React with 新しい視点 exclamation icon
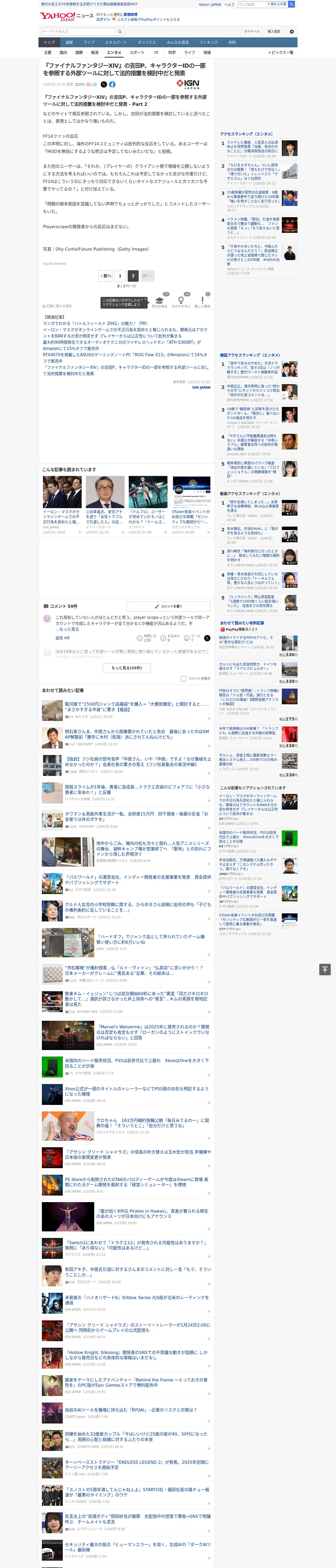Screen dimensions: 336x1568 [203, 300]
